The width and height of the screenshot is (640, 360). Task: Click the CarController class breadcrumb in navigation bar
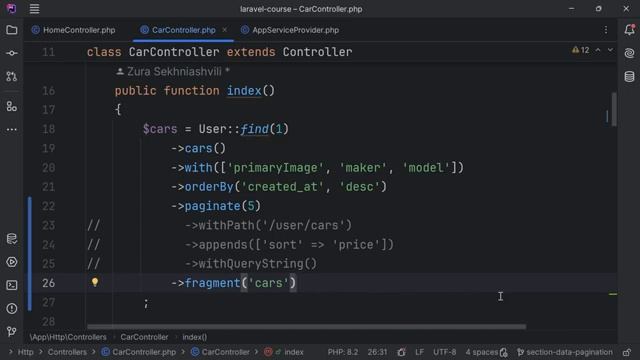(x=220, y=352)
